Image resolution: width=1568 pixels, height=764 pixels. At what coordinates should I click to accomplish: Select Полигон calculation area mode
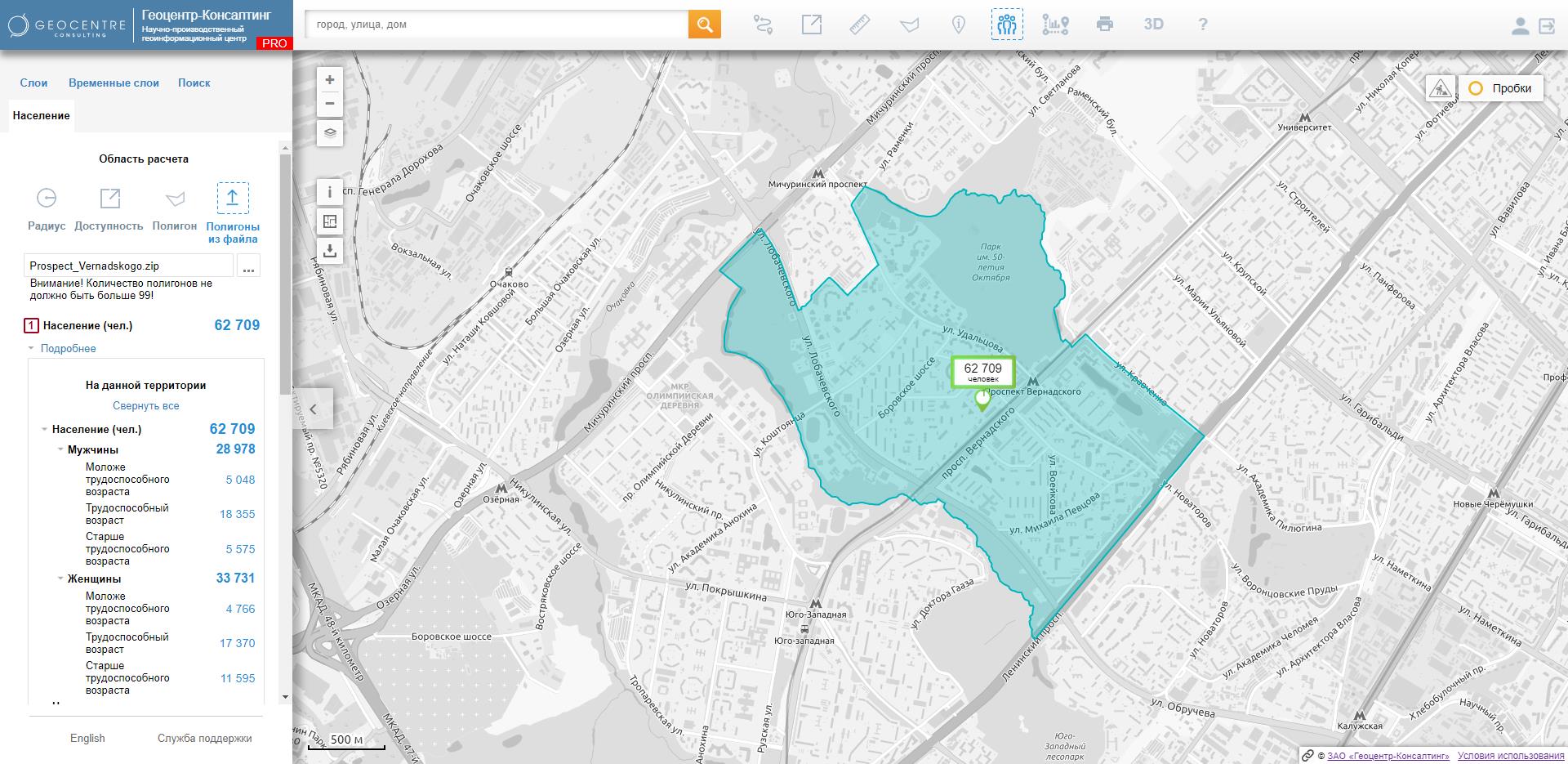(x=175, y=208)
